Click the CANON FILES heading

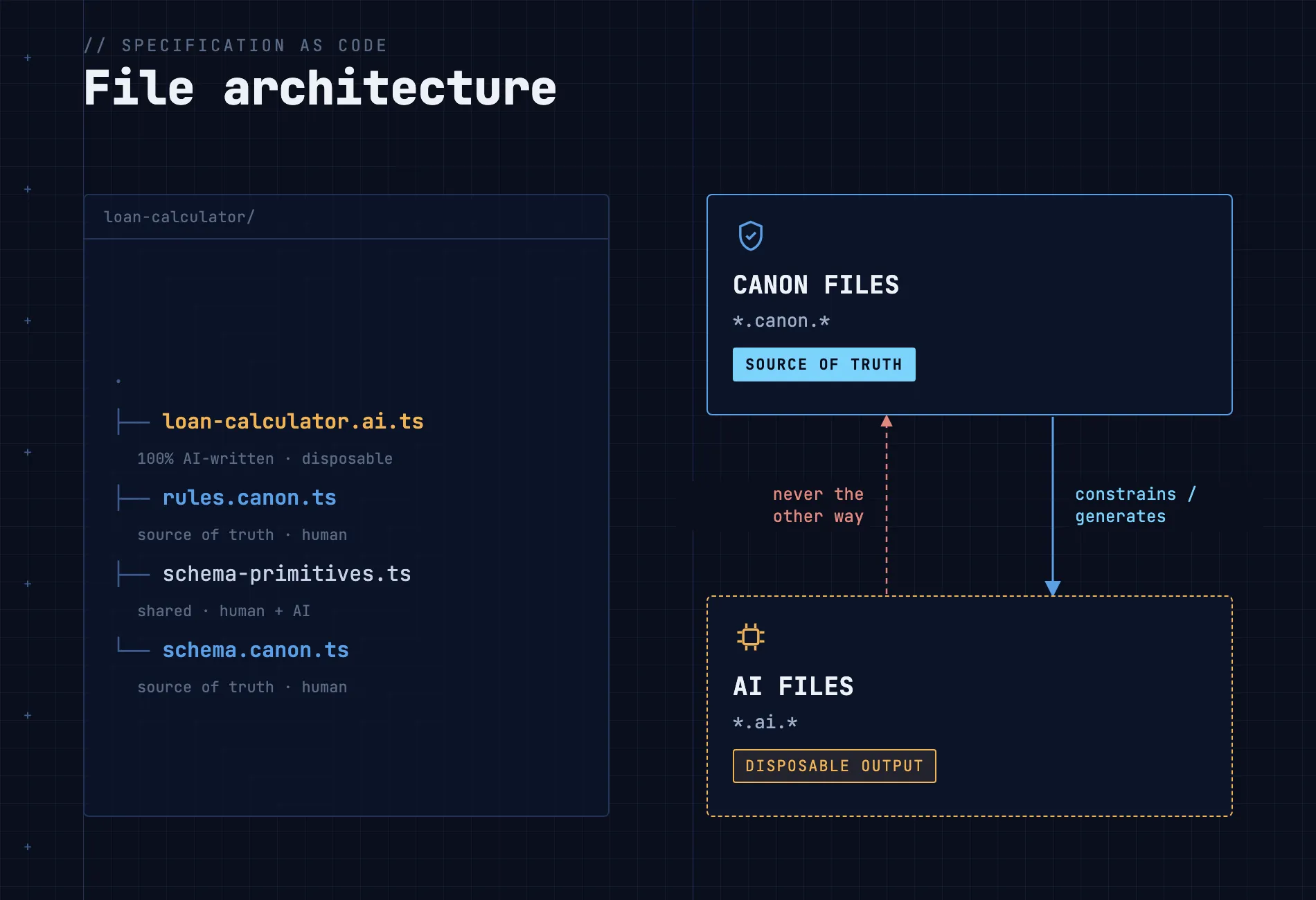(x=816, y=285)
